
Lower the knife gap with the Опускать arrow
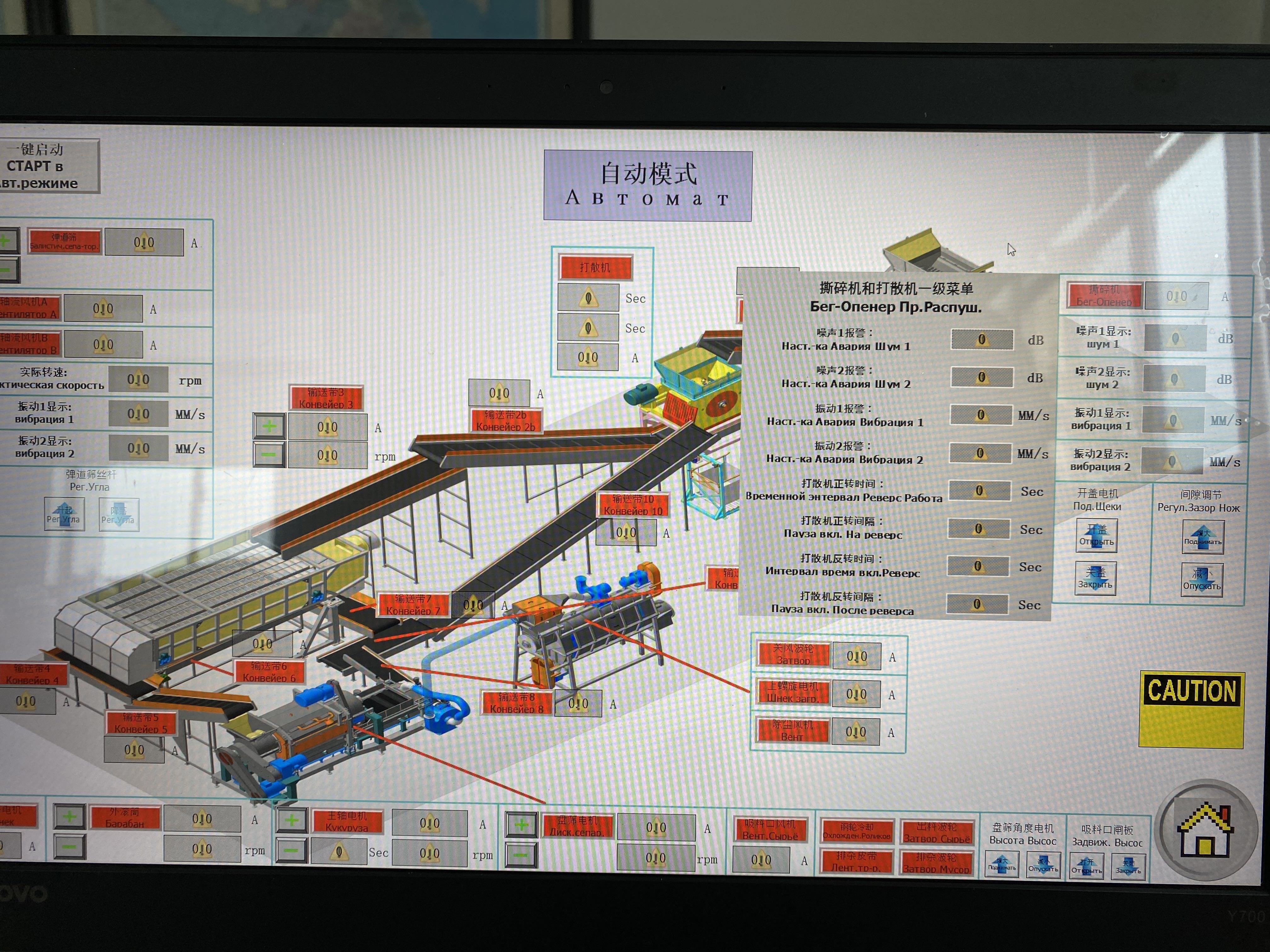click(x=1202, y=580)
